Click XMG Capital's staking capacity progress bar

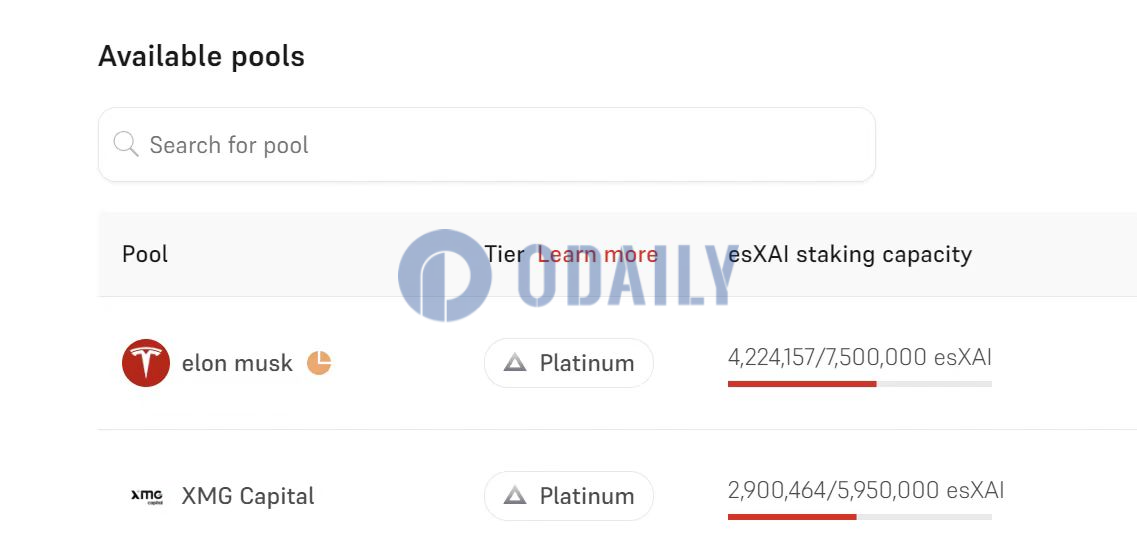click(x=859, y=517)
